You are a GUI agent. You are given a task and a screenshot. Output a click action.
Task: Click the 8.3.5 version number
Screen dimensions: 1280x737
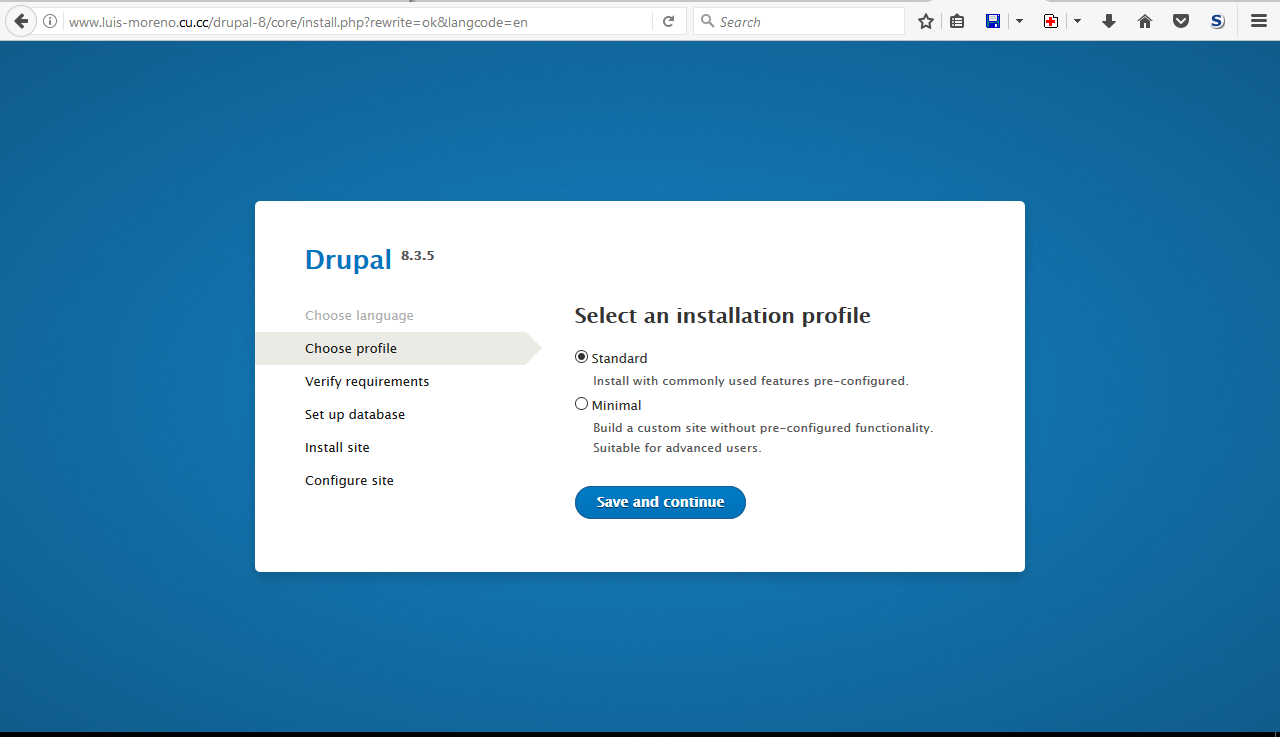418,256
